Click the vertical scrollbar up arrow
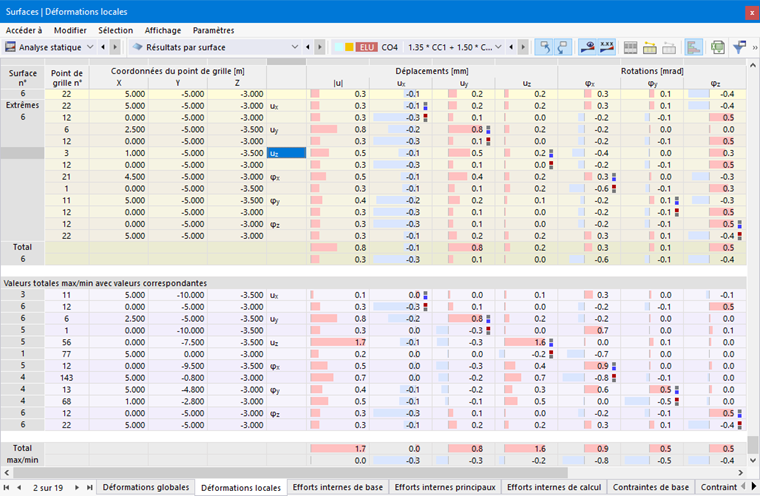760x496 pixels. tap(752, 65)
